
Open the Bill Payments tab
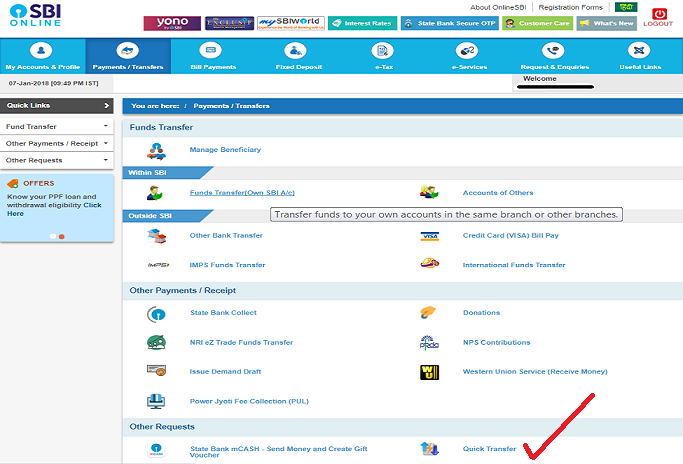[x=213, y=56]
